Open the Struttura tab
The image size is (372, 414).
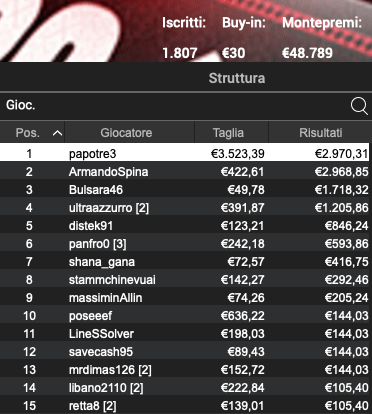(237, 78)
